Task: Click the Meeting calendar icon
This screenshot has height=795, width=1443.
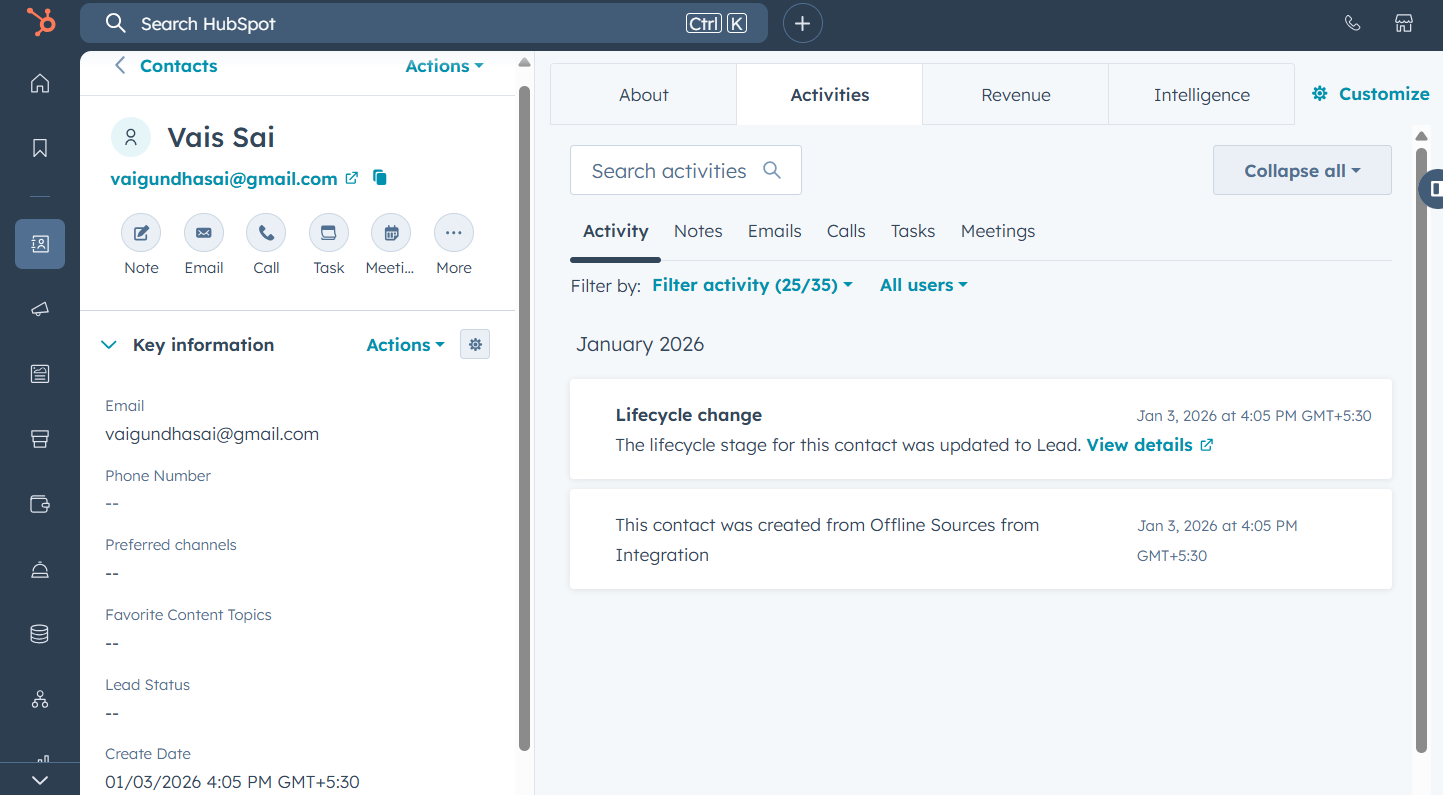Action: [390, 233]
